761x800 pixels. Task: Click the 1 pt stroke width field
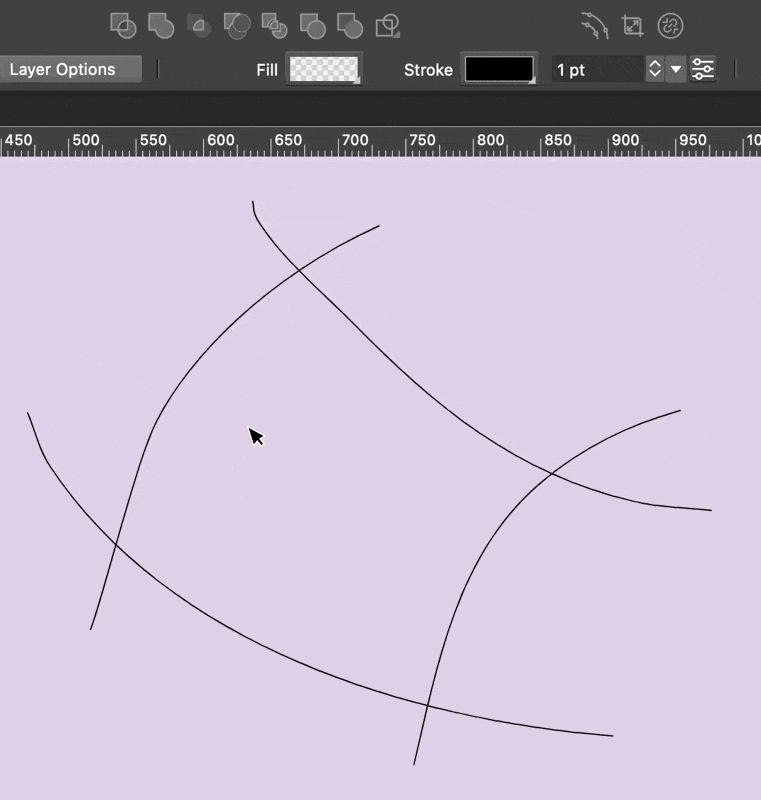pos(596,69)
